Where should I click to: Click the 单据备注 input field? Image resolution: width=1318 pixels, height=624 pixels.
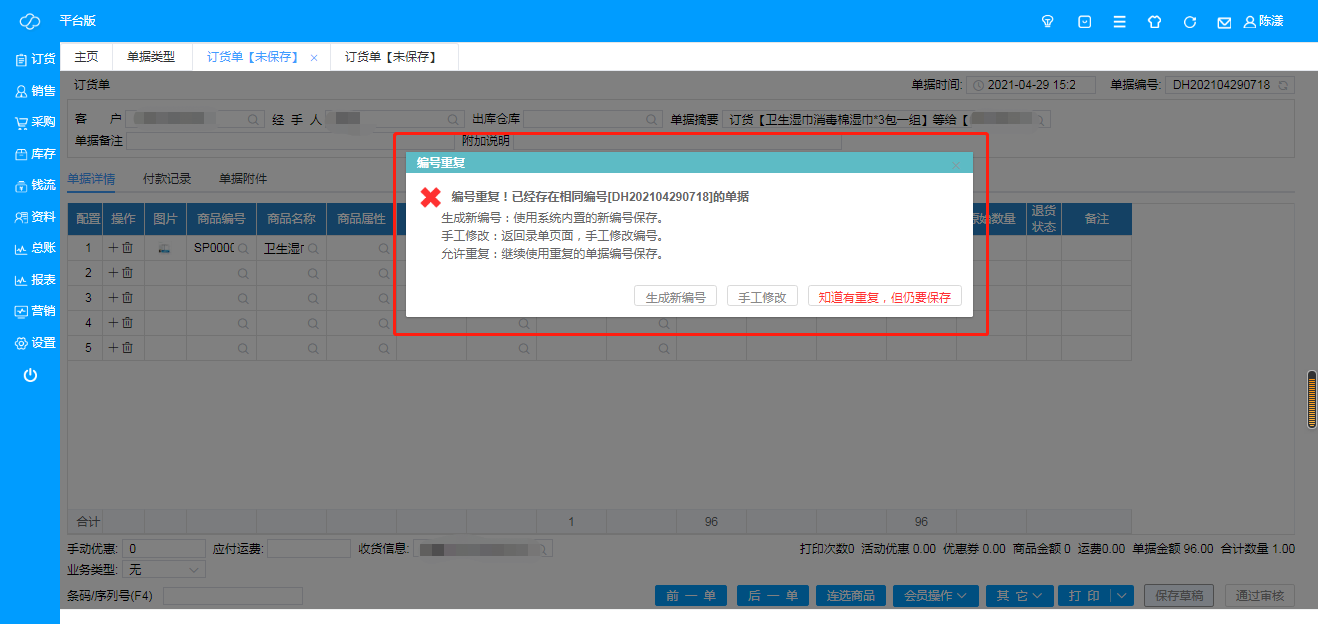pyautogui.click(x=291, y=141)
